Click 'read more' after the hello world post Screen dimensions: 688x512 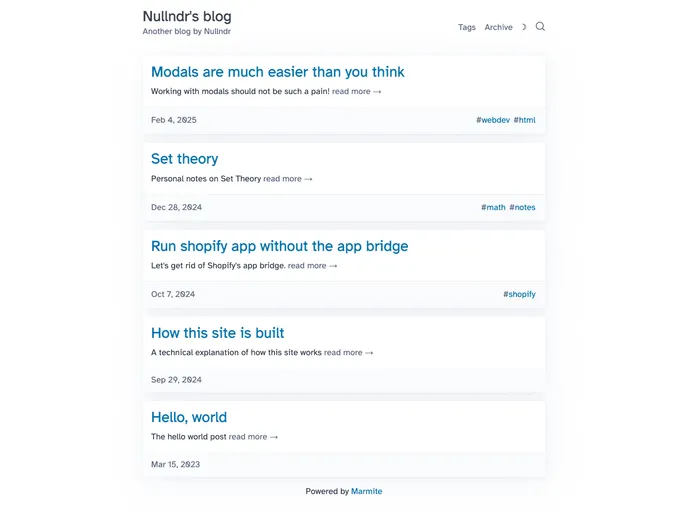coord(253,437)
